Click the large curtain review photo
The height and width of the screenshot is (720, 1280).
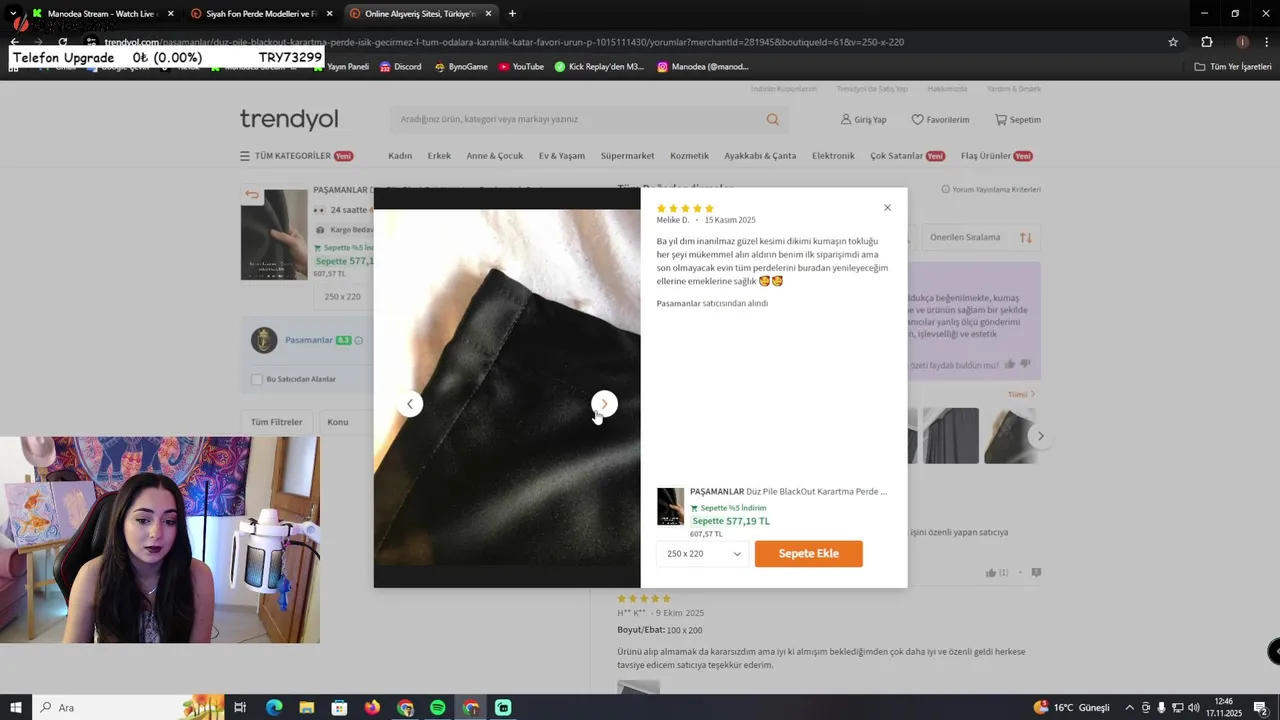click(507, 388)
